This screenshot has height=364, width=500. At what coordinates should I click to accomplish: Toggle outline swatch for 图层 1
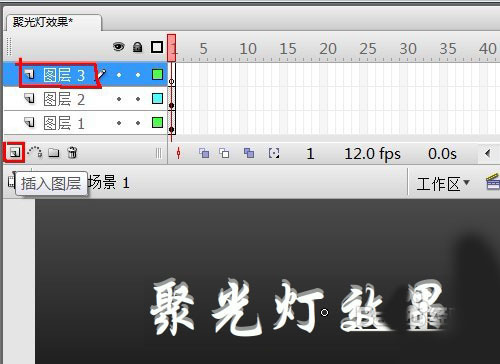157,122
